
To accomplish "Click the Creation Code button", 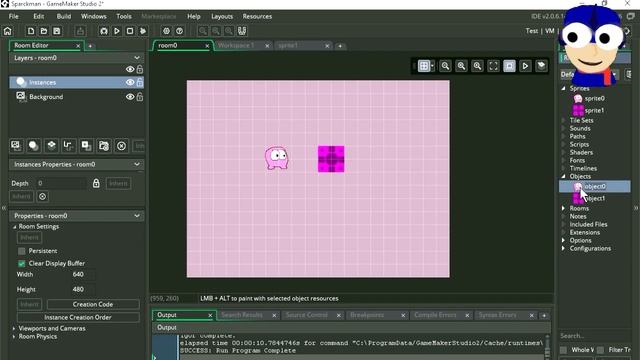I will coord(93,304).
